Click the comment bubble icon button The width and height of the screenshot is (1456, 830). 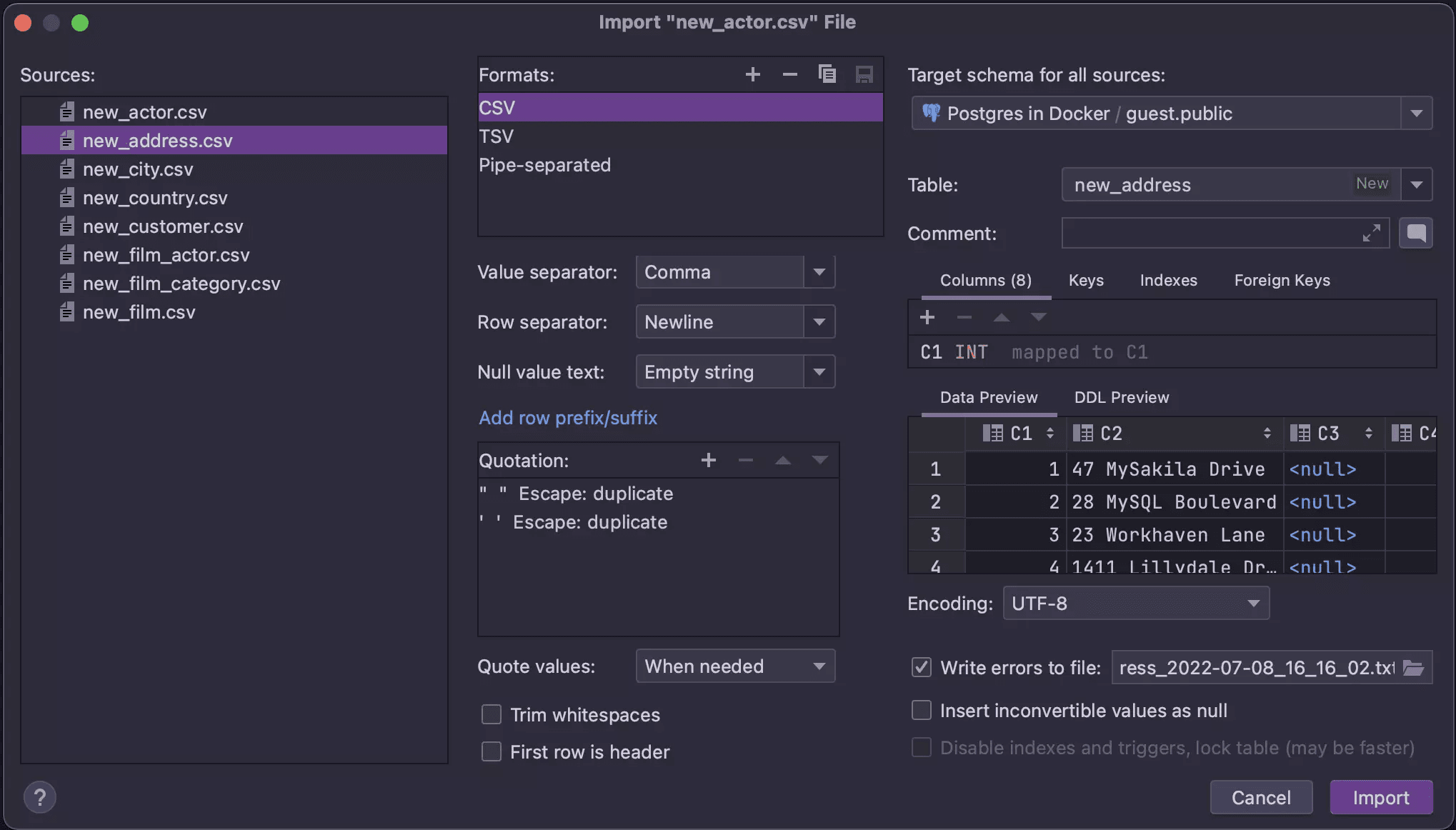click(x=1416, y=234)
